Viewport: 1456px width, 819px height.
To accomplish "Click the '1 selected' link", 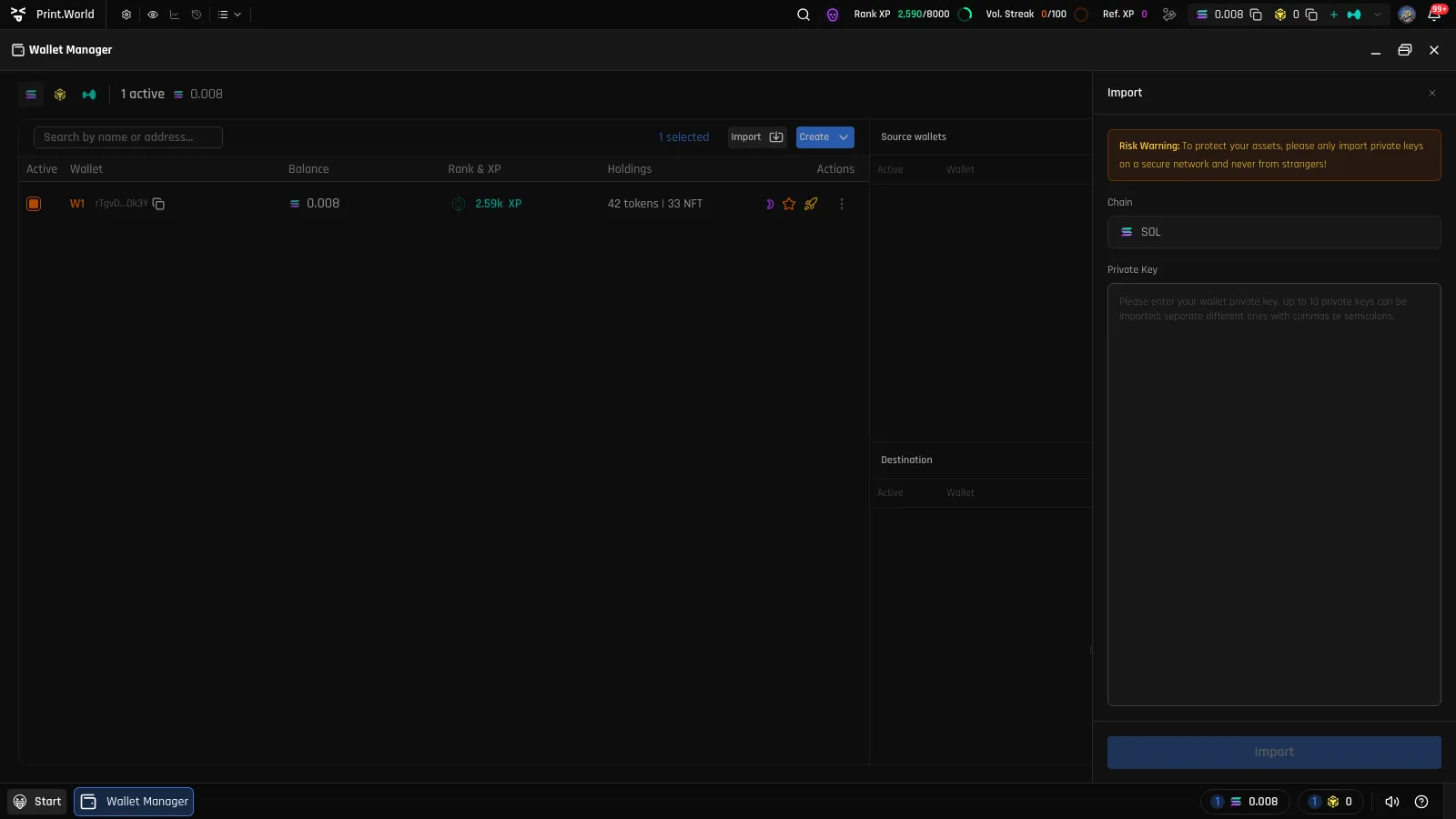I will coord(683,137).
